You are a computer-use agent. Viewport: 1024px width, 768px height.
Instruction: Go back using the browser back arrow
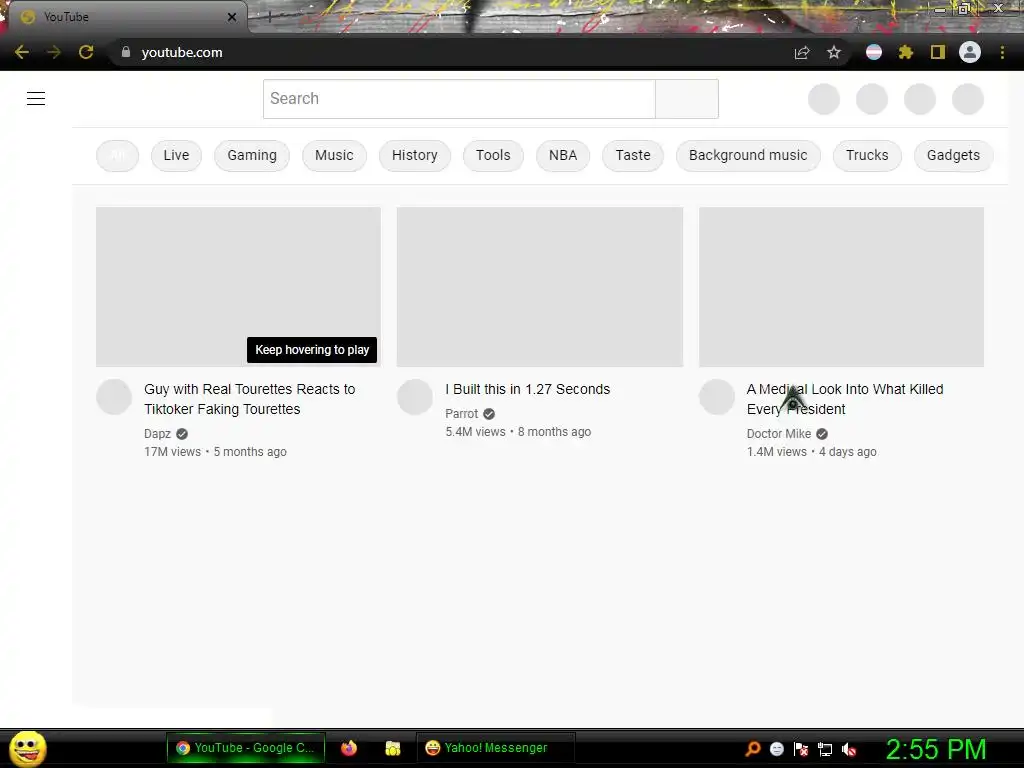click(22, 52)
